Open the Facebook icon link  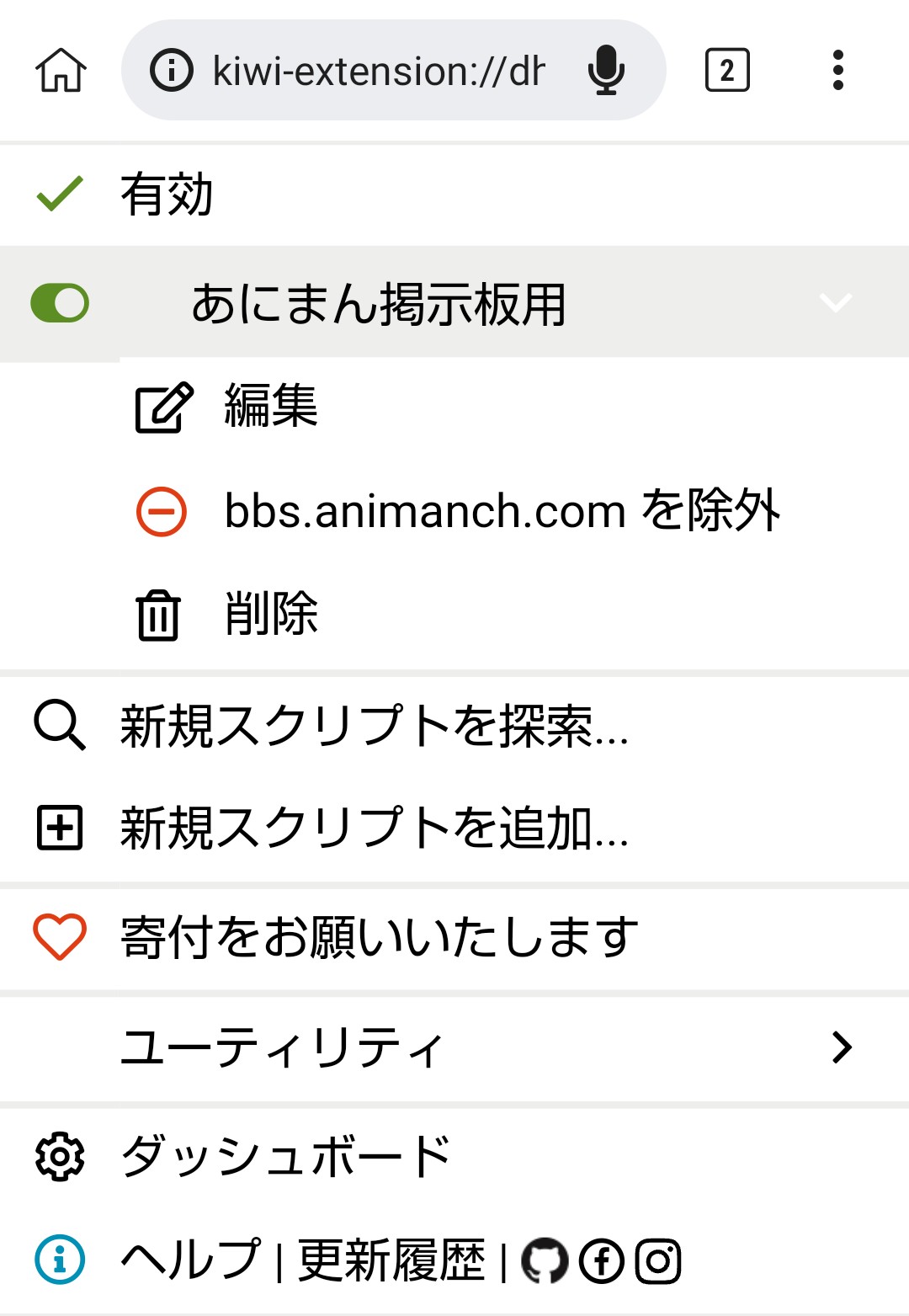pyautogui.click(x=602, y=1261)
